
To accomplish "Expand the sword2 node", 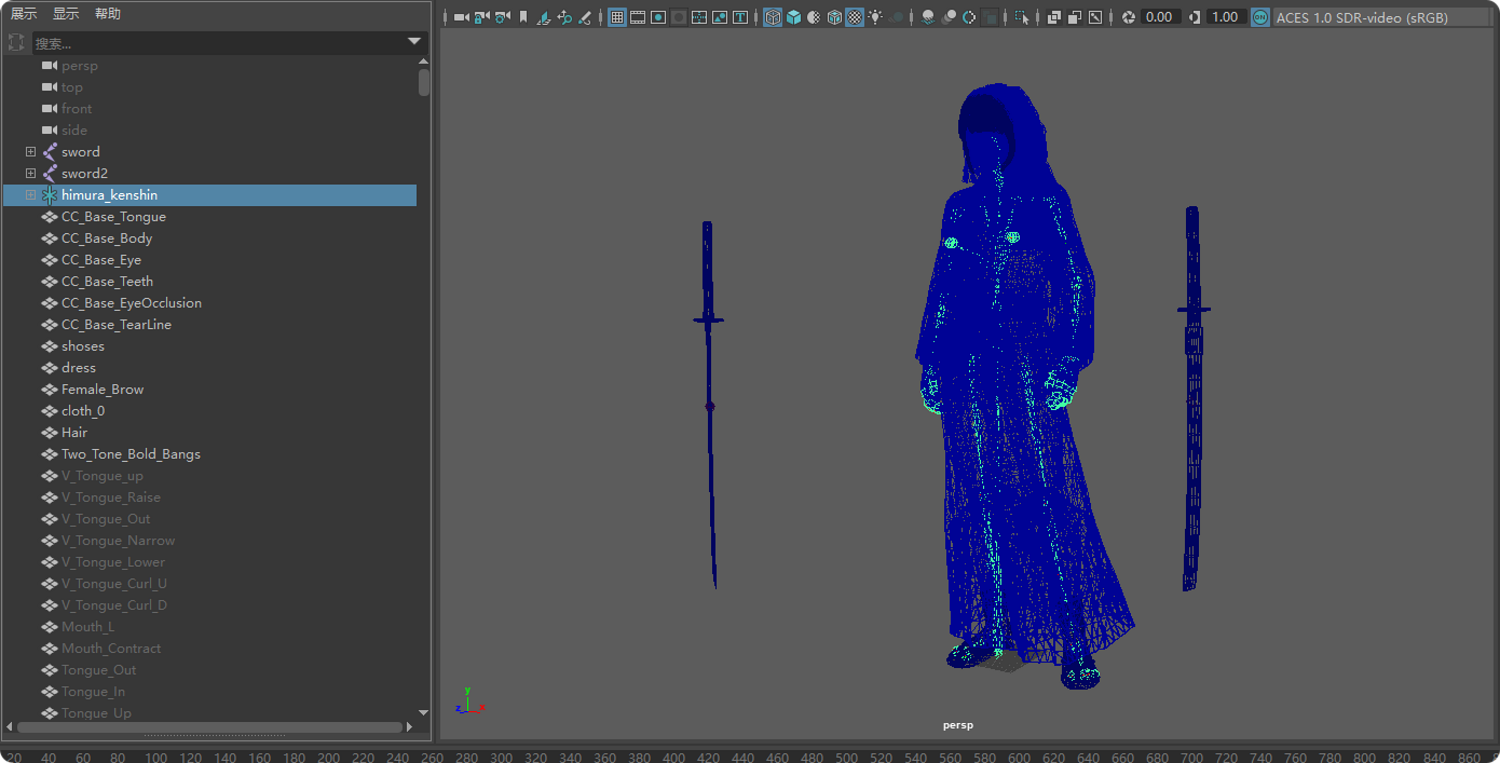I will [x=31, y=174].
